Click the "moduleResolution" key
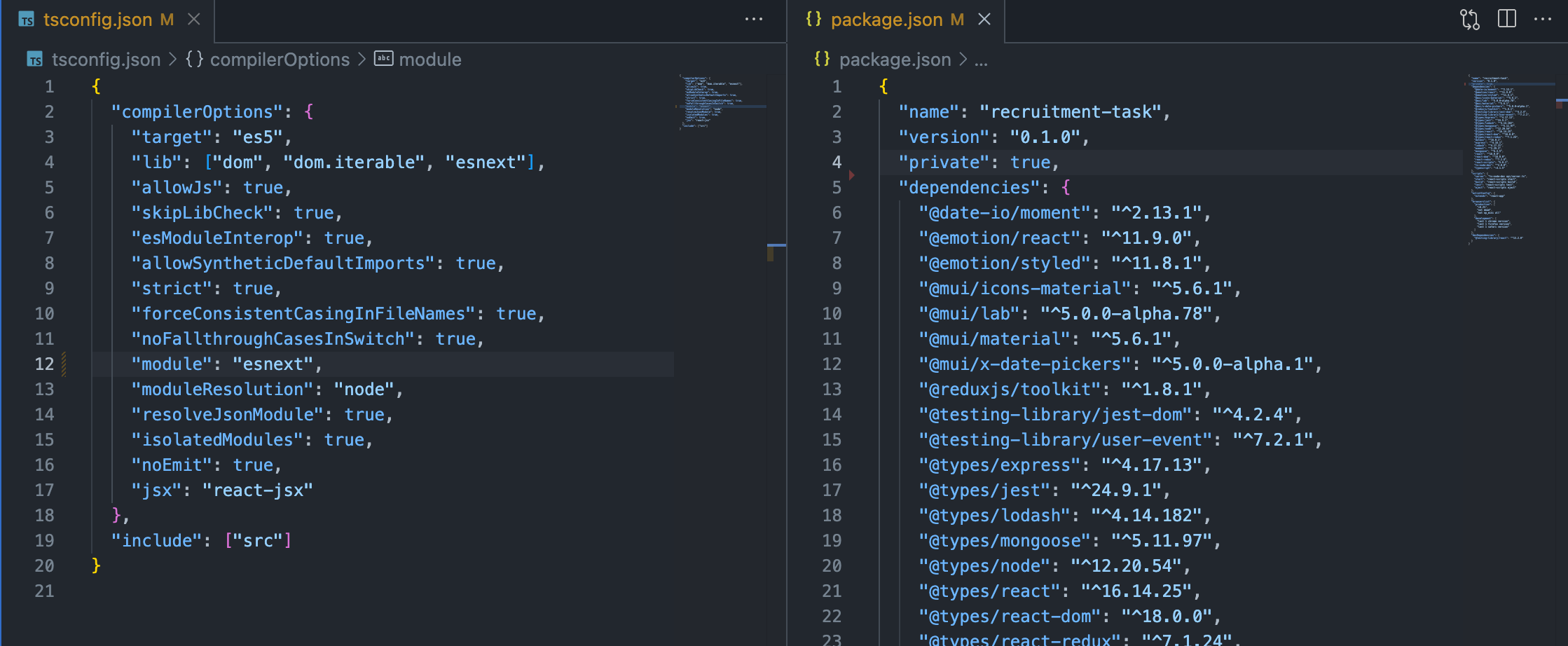This screenshot has width=1568, height=646. 223,390
